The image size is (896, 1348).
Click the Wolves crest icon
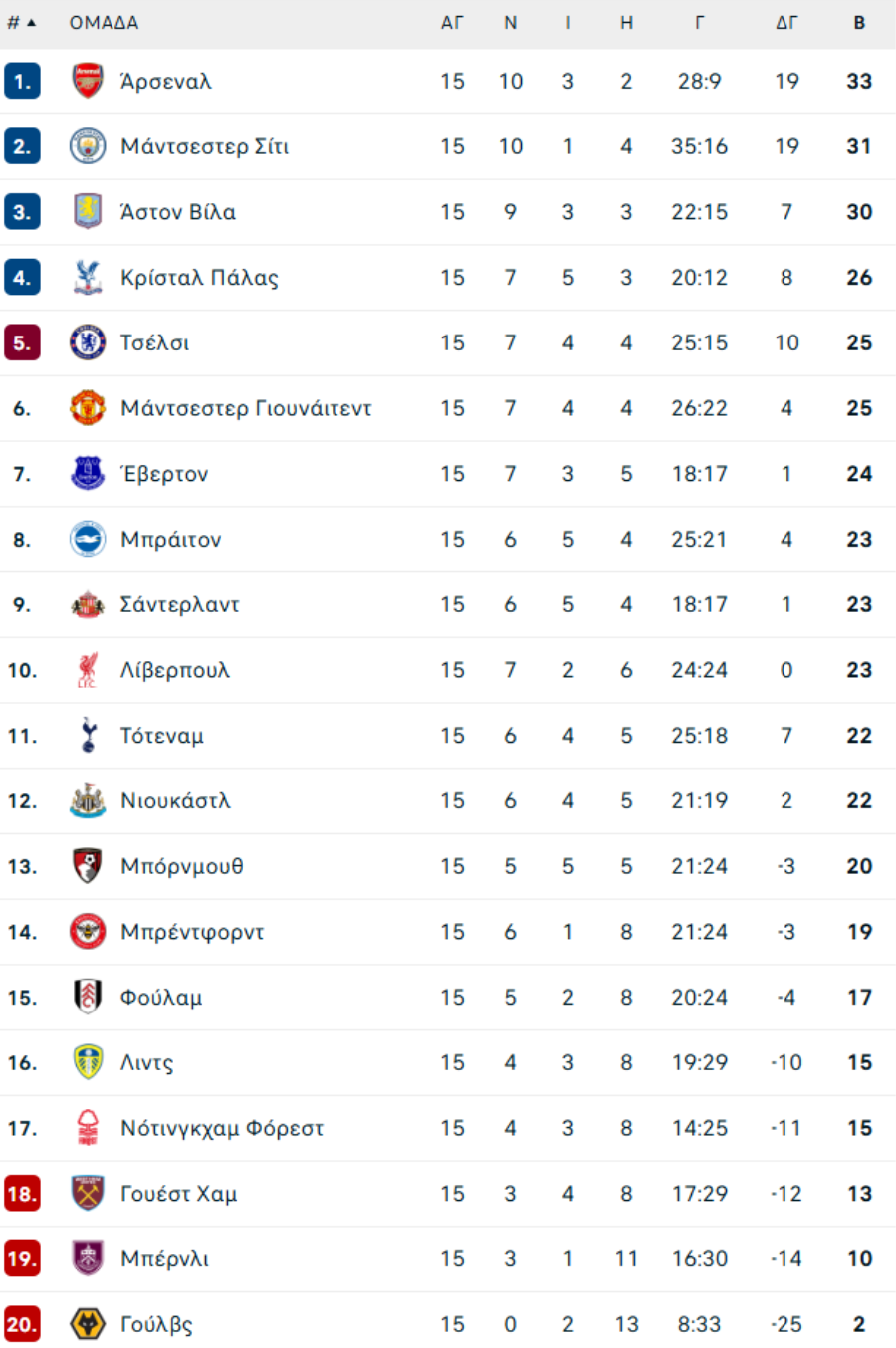coord(88,1324)
